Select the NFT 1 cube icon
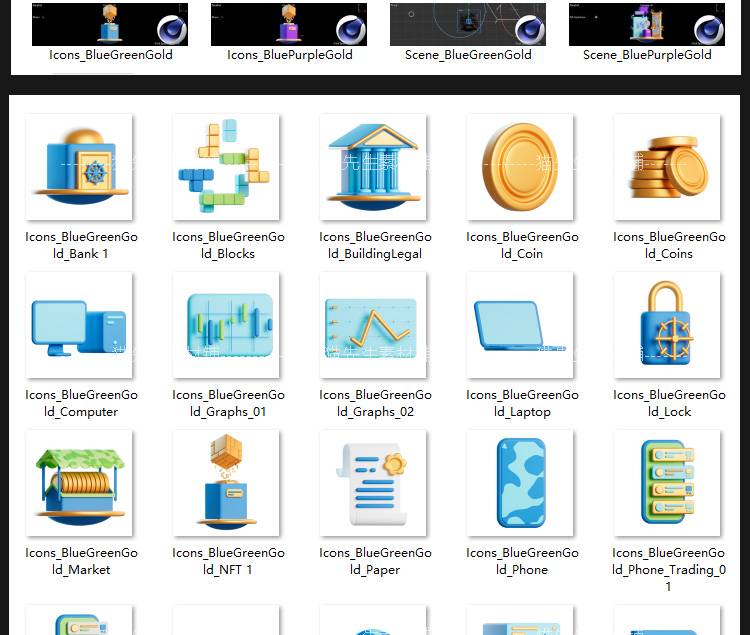750x635 pixels. click(x=226, y=483)
